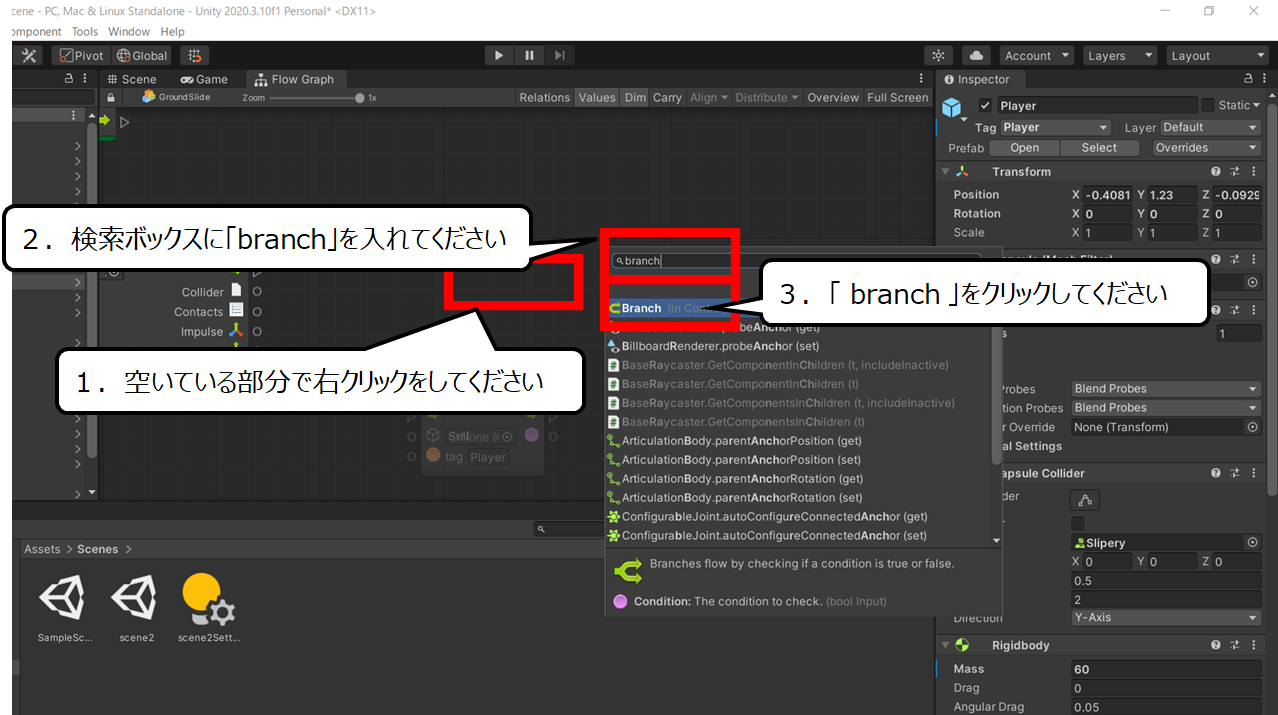Toggle the grid snapping icon in toolbar
The height and width of the screenshot is (715, 1278).
point(195,56)
